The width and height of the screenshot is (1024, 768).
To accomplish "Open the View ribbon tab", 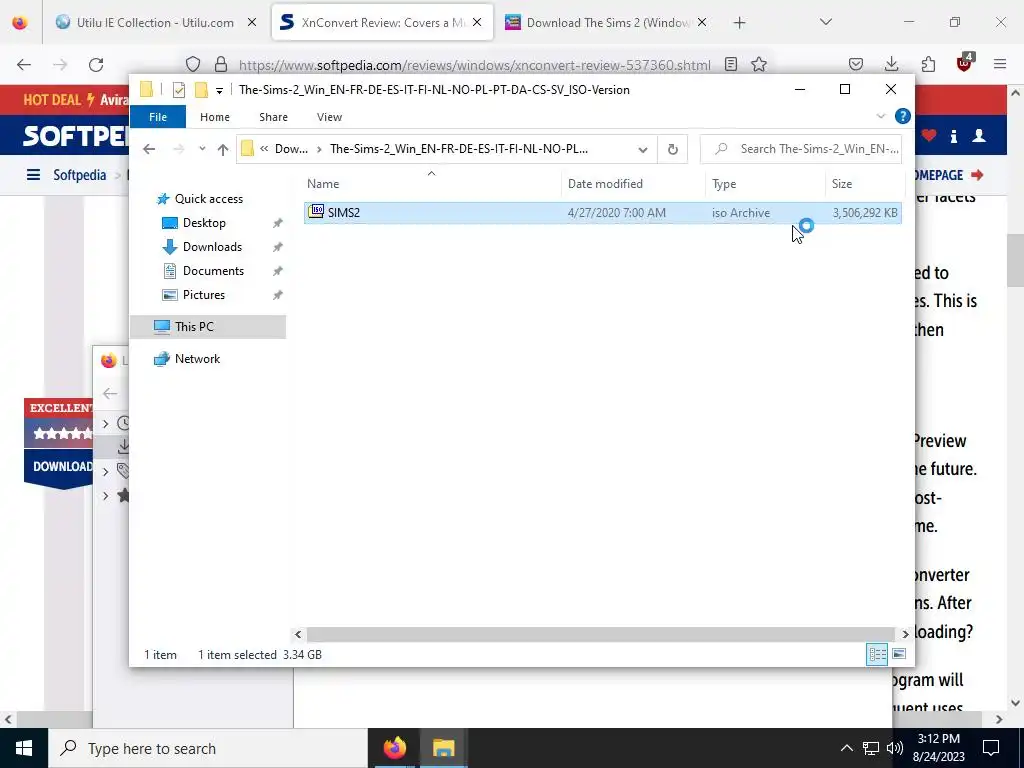I will [329, 117].
